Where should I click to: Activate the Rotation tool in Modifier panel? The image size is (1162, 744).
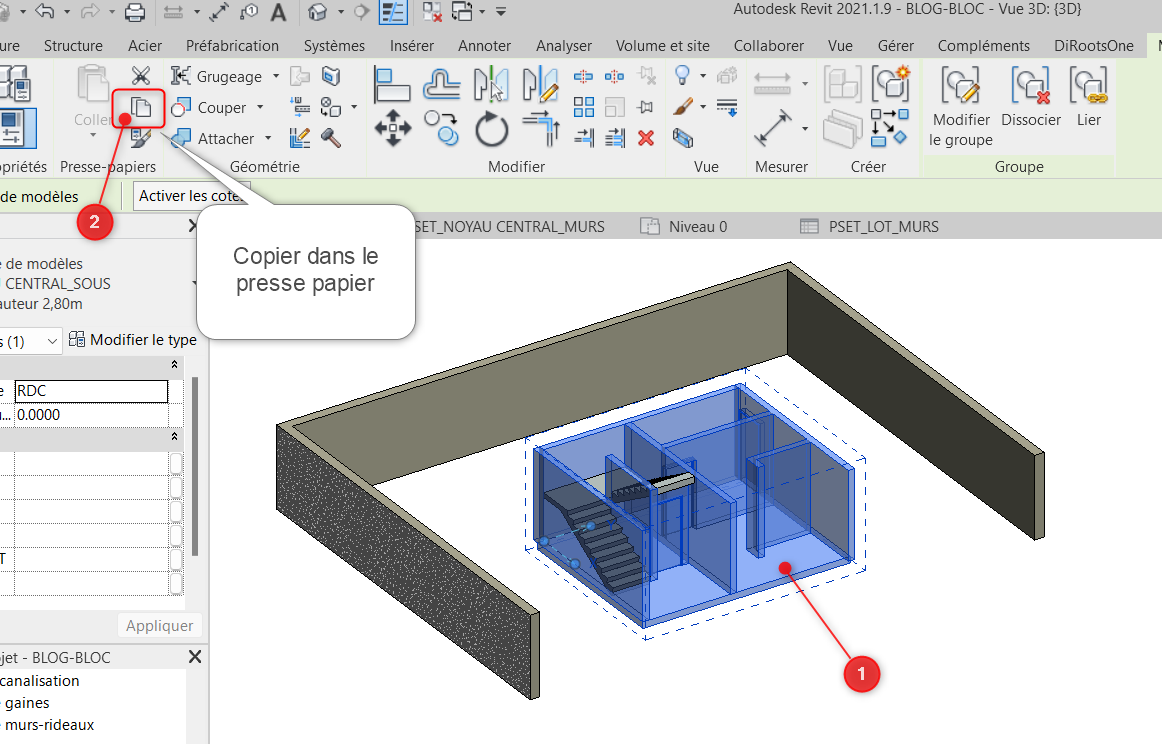point(491,128)
